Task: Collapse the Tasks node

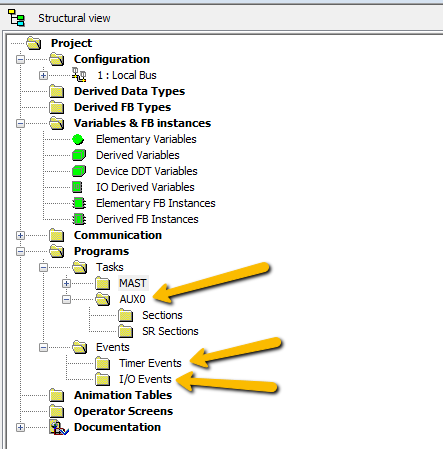Action: 43,268
